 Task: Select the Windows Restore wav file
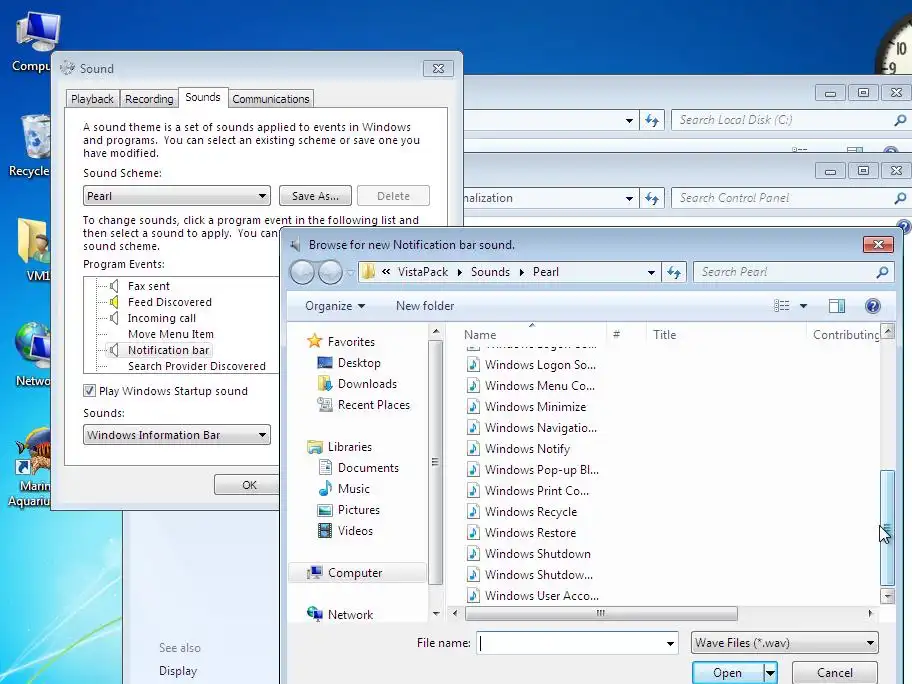click(521, 533)
